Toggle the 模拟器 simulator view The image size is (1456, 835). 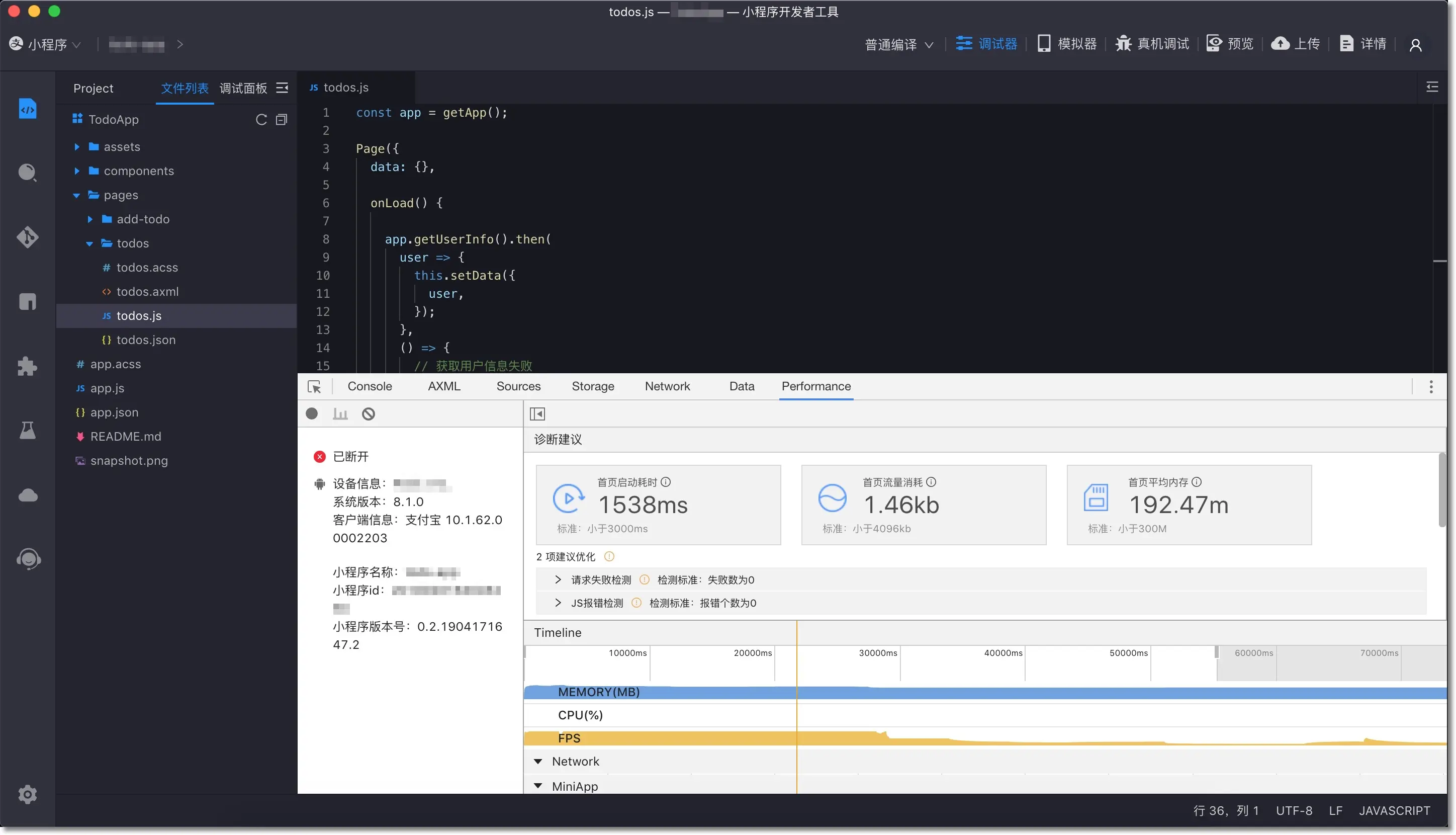(x=1066, y=44)
